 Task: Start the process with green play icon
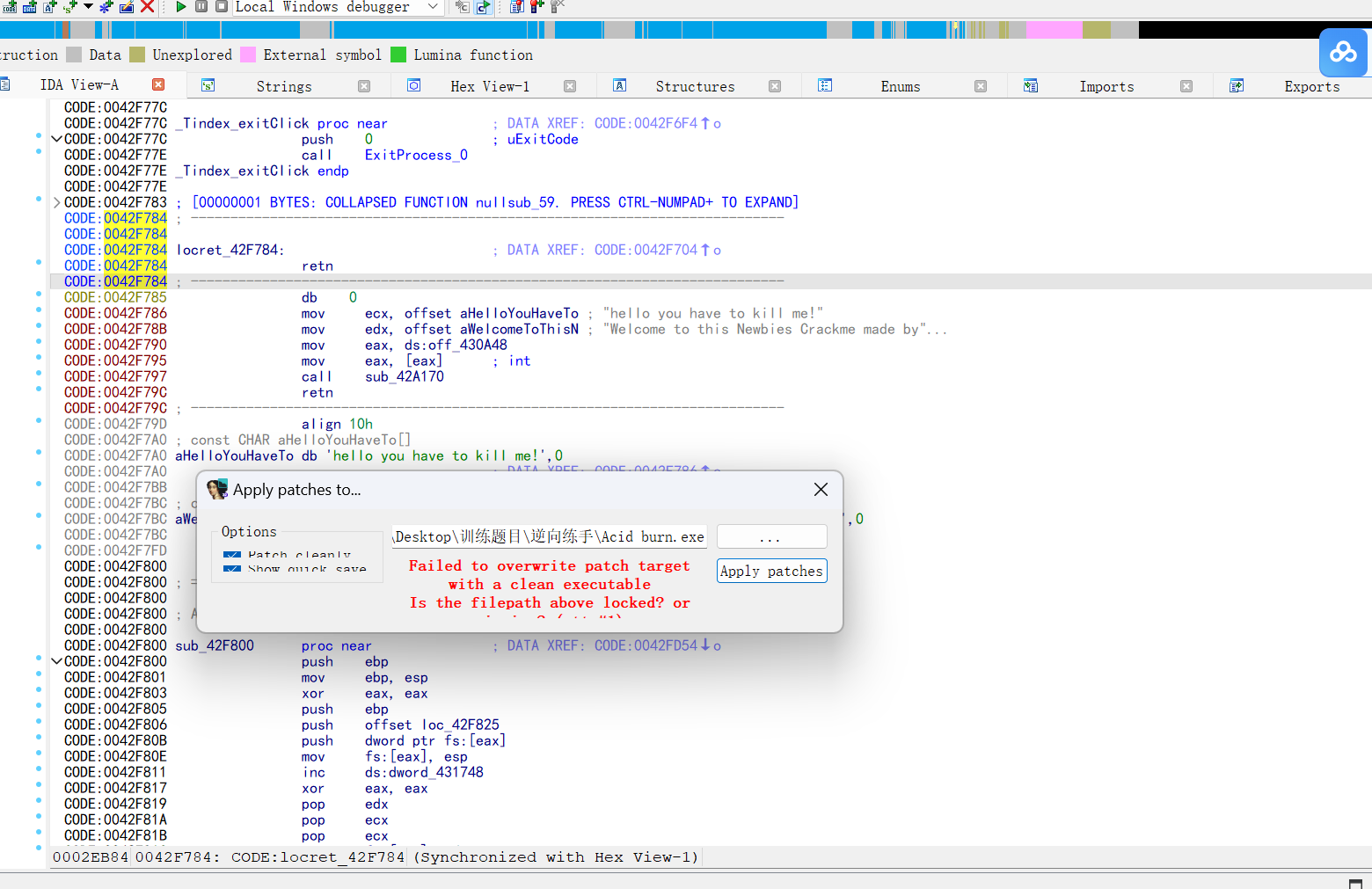pos(181,7)
